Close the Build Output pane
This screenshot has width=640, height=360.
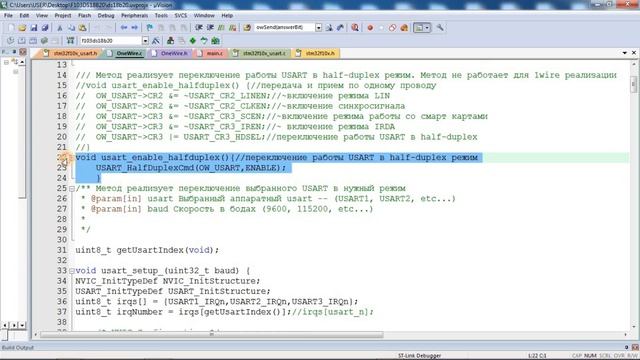tap(635, 347)
